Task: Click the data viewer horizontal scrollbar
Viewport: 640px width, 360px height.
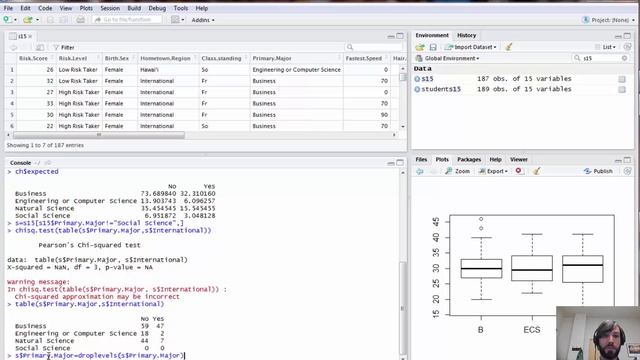Action: pyautogui.click(x=99, y=135)
